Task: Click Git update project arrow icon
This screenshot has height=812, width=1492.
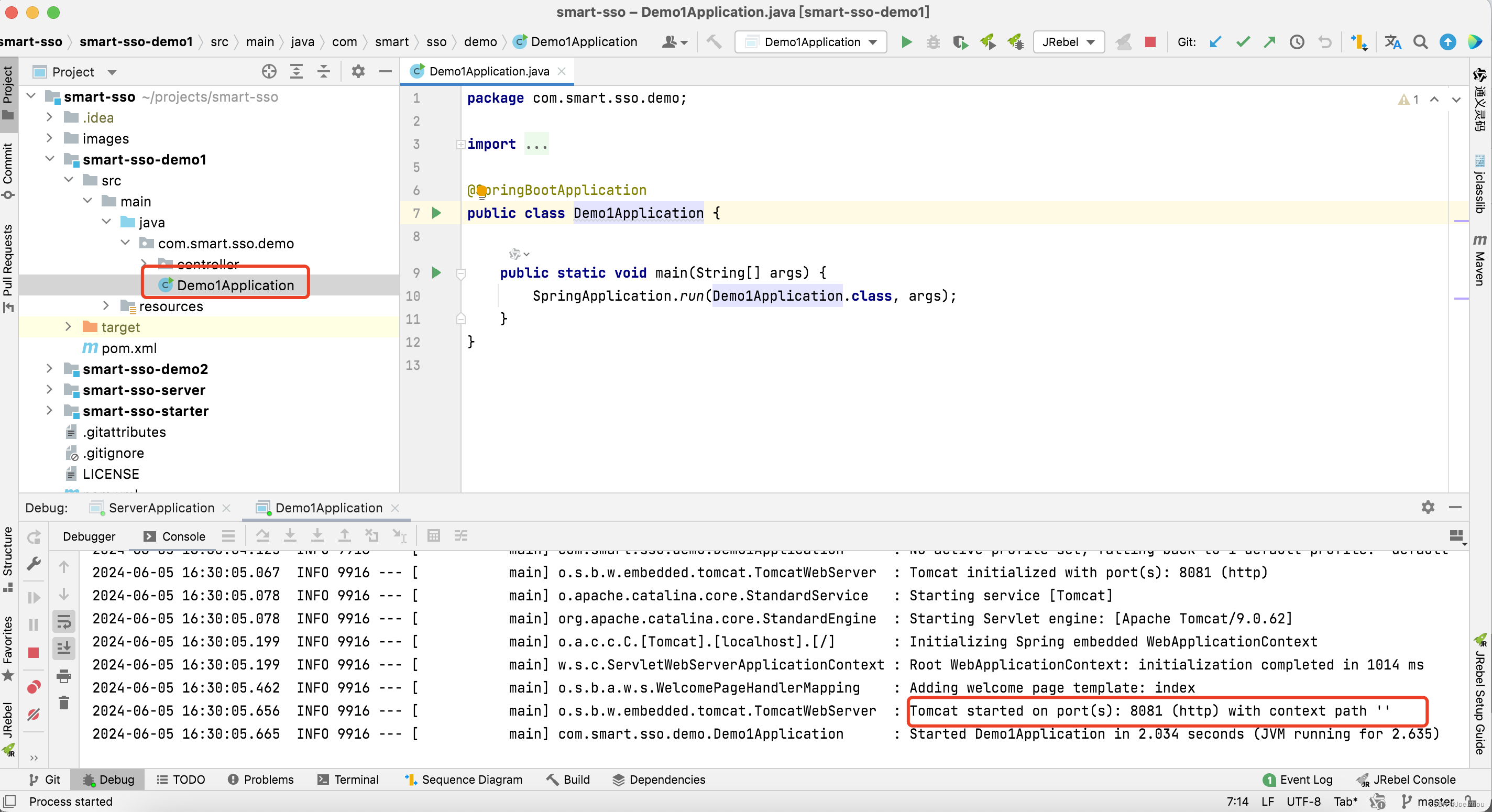Action: coord(1216,42)
